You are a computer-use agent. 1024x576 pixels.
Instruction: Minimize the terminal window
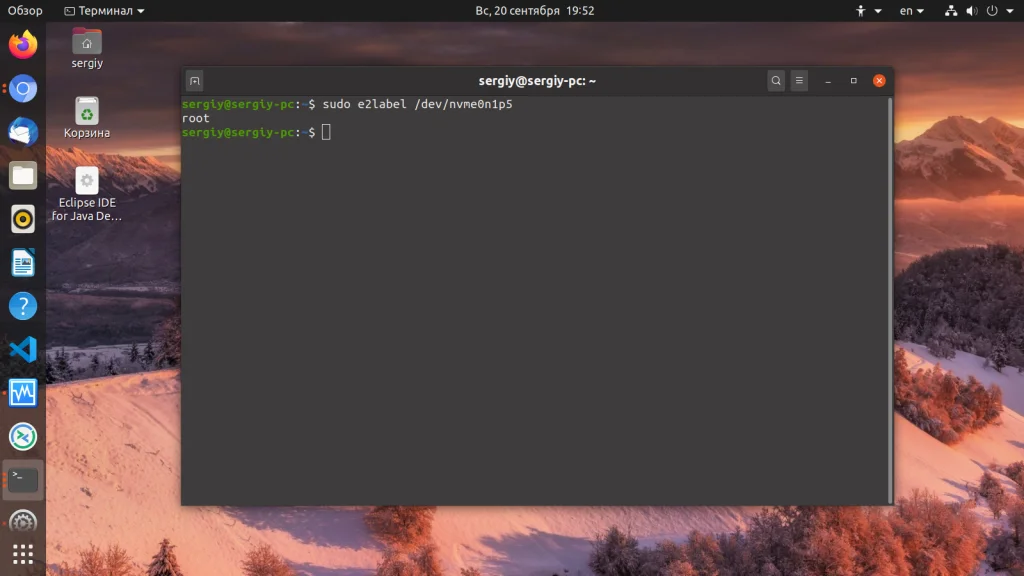click(828, 81)
